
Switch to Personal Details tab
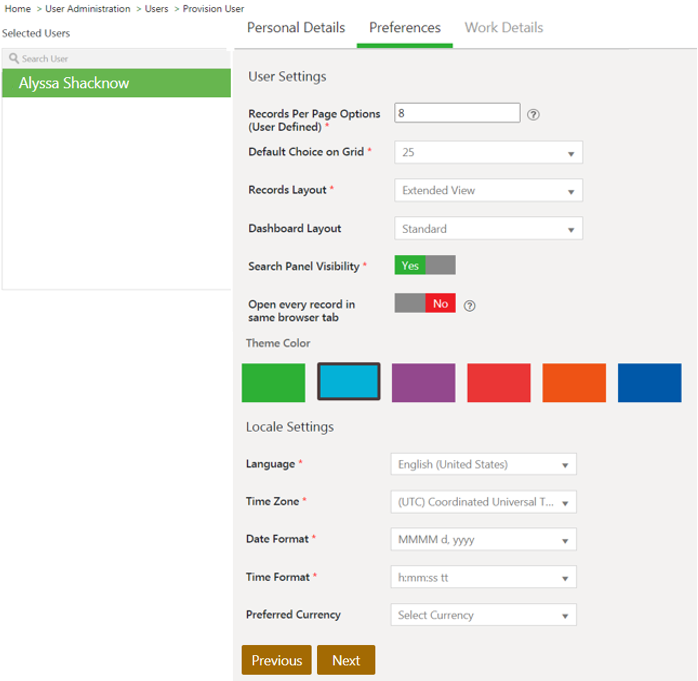tap(296, 27)
